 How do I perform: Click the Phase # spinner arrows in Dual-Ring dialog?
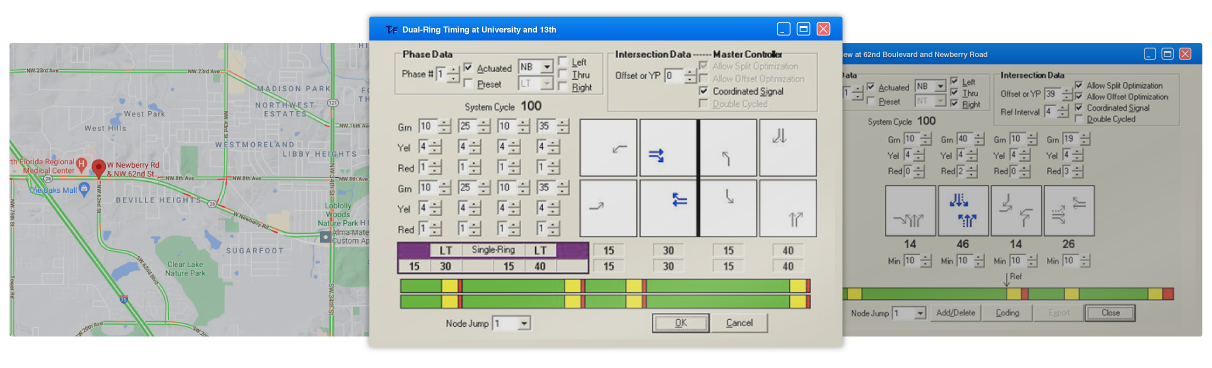coord(453,74)
